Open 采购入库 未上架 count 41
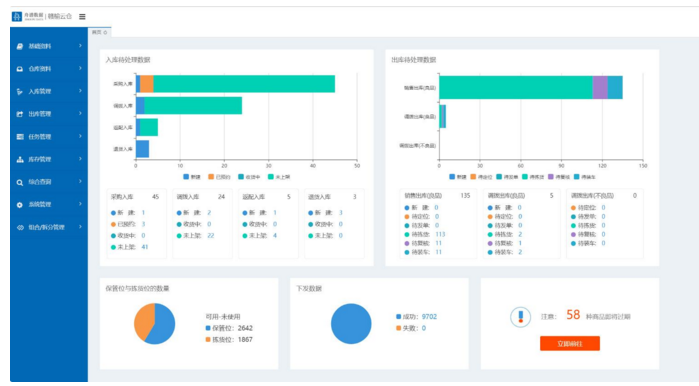699x386 pixels. click(145, 247)
